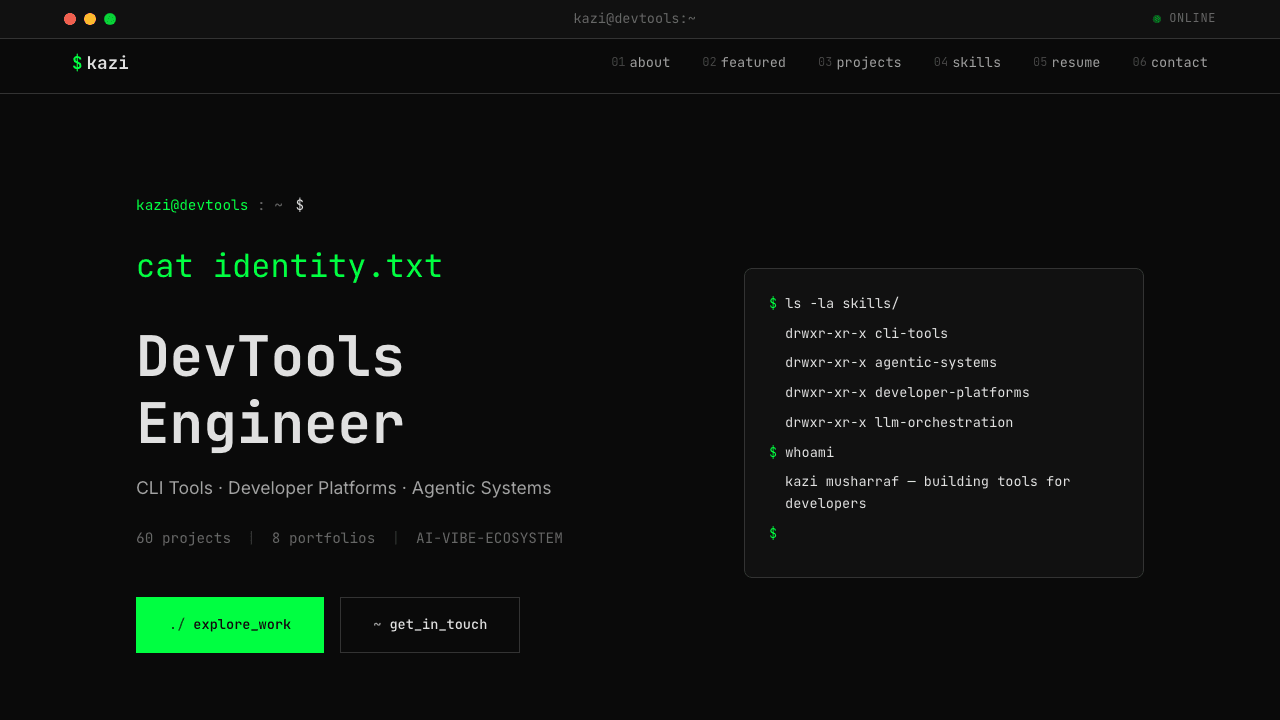The height and width of the screenshot is (720, 1280).
Task: Select the agentic-systems directory entry
Action: pyautogui.click(x=890, y=362)
